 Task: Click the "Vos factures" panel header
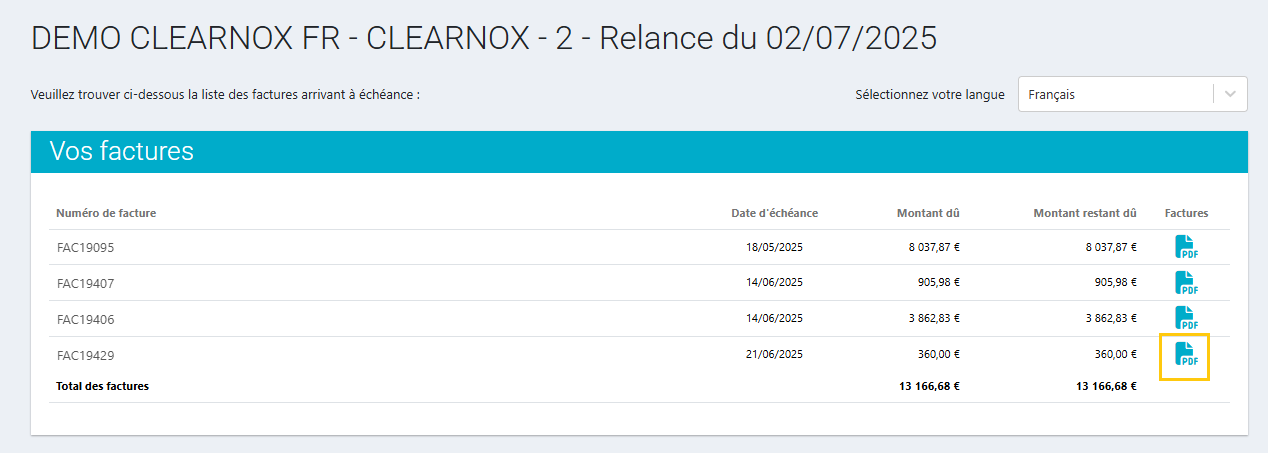[x=122, y=152]
